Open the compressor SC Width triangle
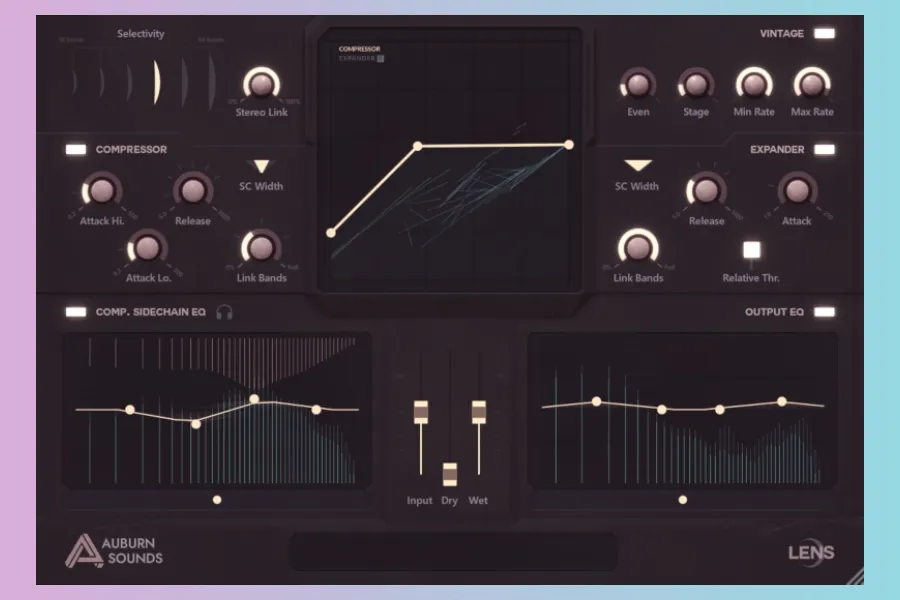This screenshot has height=600, width=900. 261,167
